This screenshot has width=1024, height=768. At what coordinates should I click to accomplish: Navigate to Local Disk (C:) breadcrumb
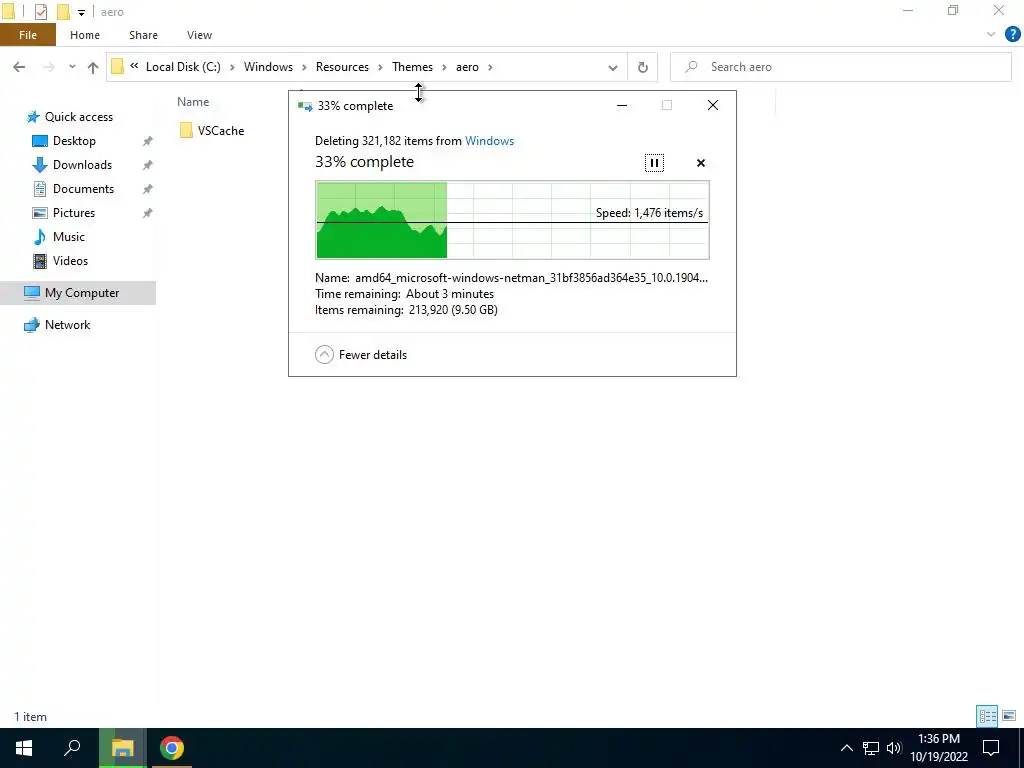point(183,67)
